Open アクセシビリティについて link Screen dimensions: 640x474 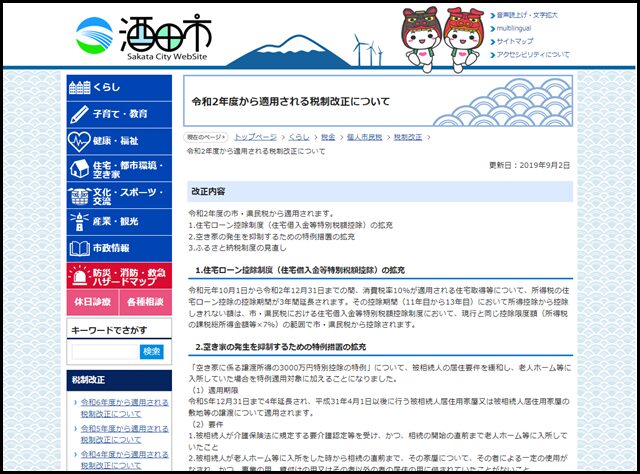(x=533, y=55)
